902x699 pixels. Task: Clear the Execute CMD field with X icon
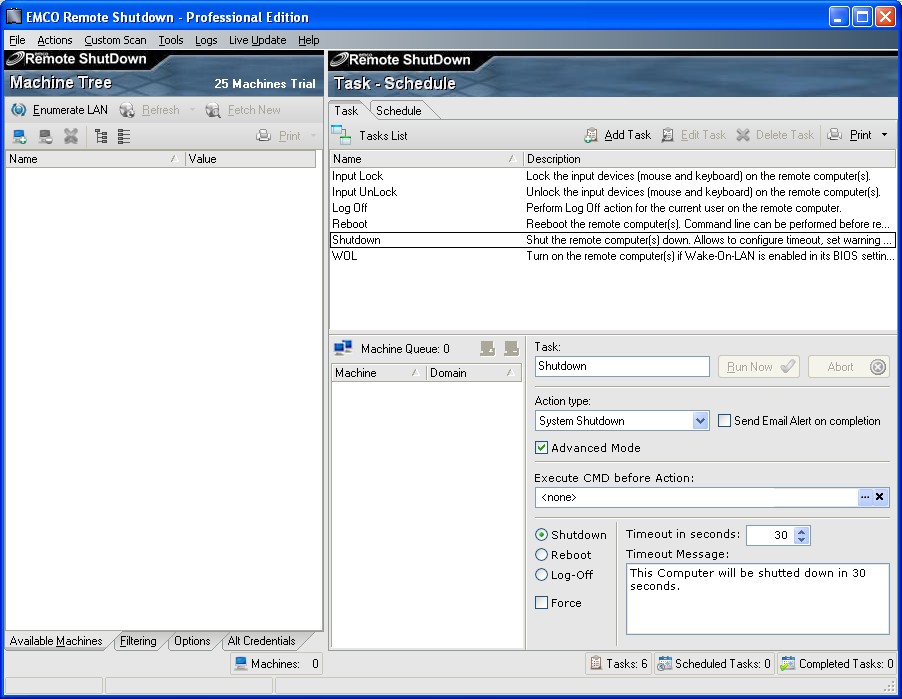pos(880,496)
